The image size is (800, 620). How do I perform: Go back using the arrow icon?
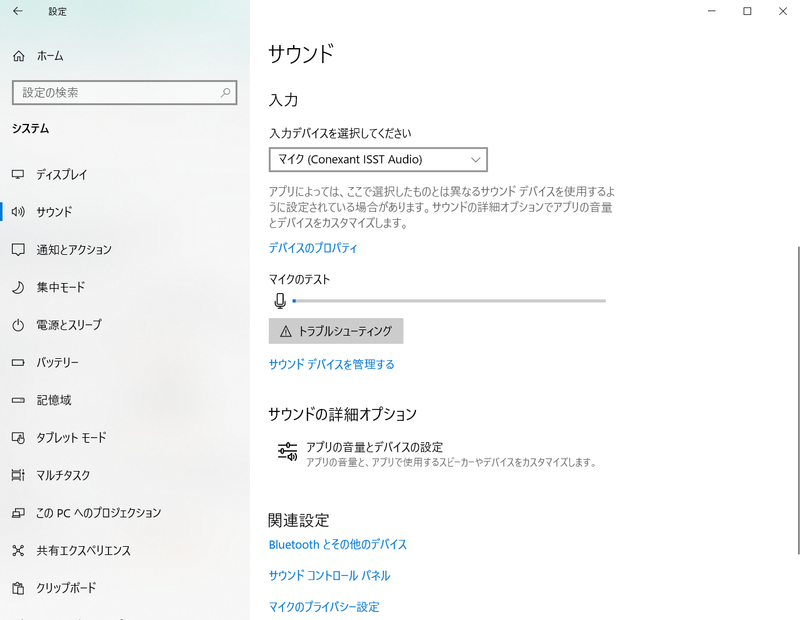point(18,11)
